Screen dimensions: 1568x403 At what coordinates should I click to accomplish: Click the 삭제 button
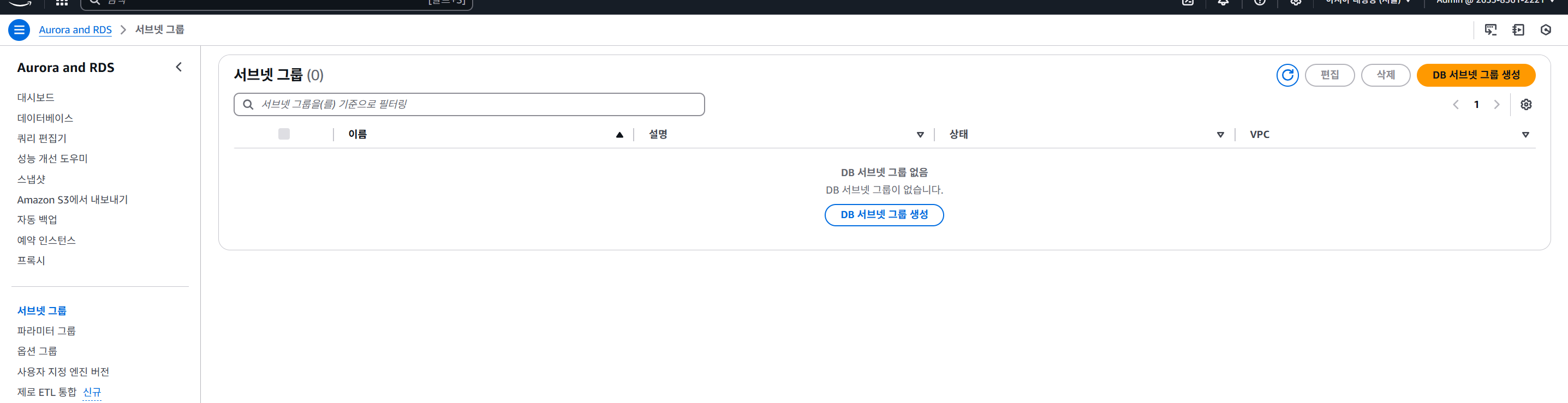pyautogui.click(x=1385, y=75)
